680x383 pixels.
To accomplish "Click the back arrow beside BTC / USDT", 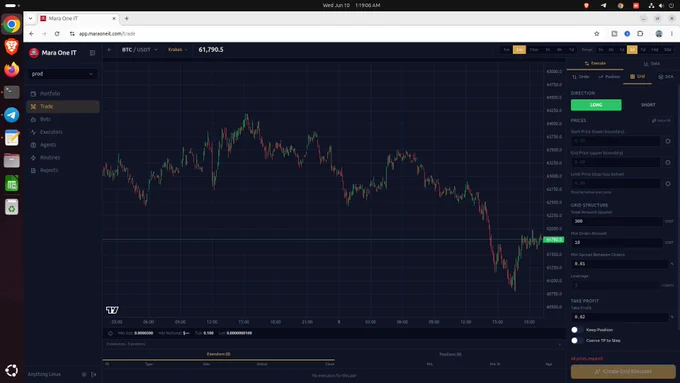I will pyautogui.click(x=109, y=50).
